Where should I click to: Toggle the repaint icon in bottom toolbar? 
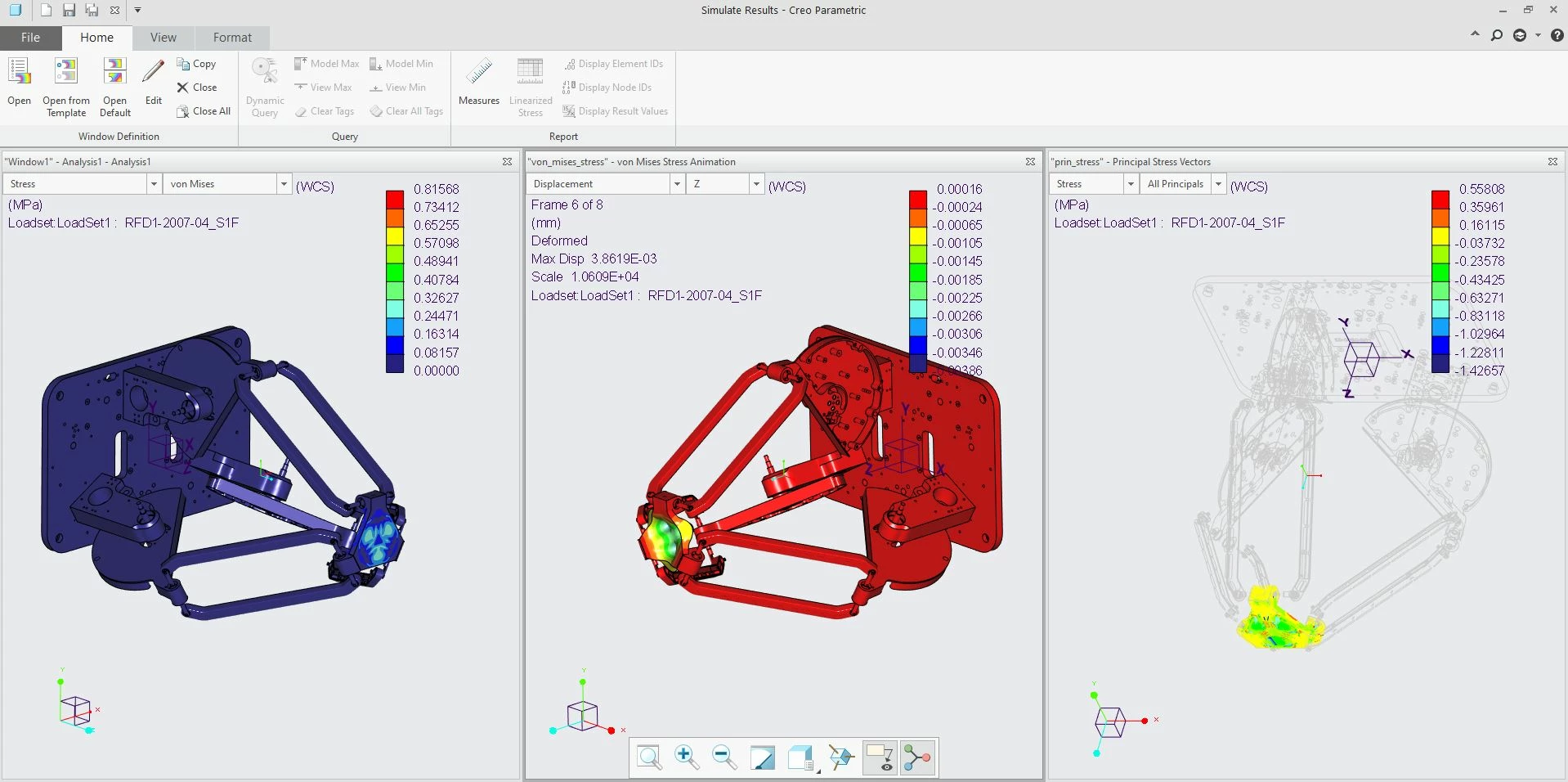762,757
